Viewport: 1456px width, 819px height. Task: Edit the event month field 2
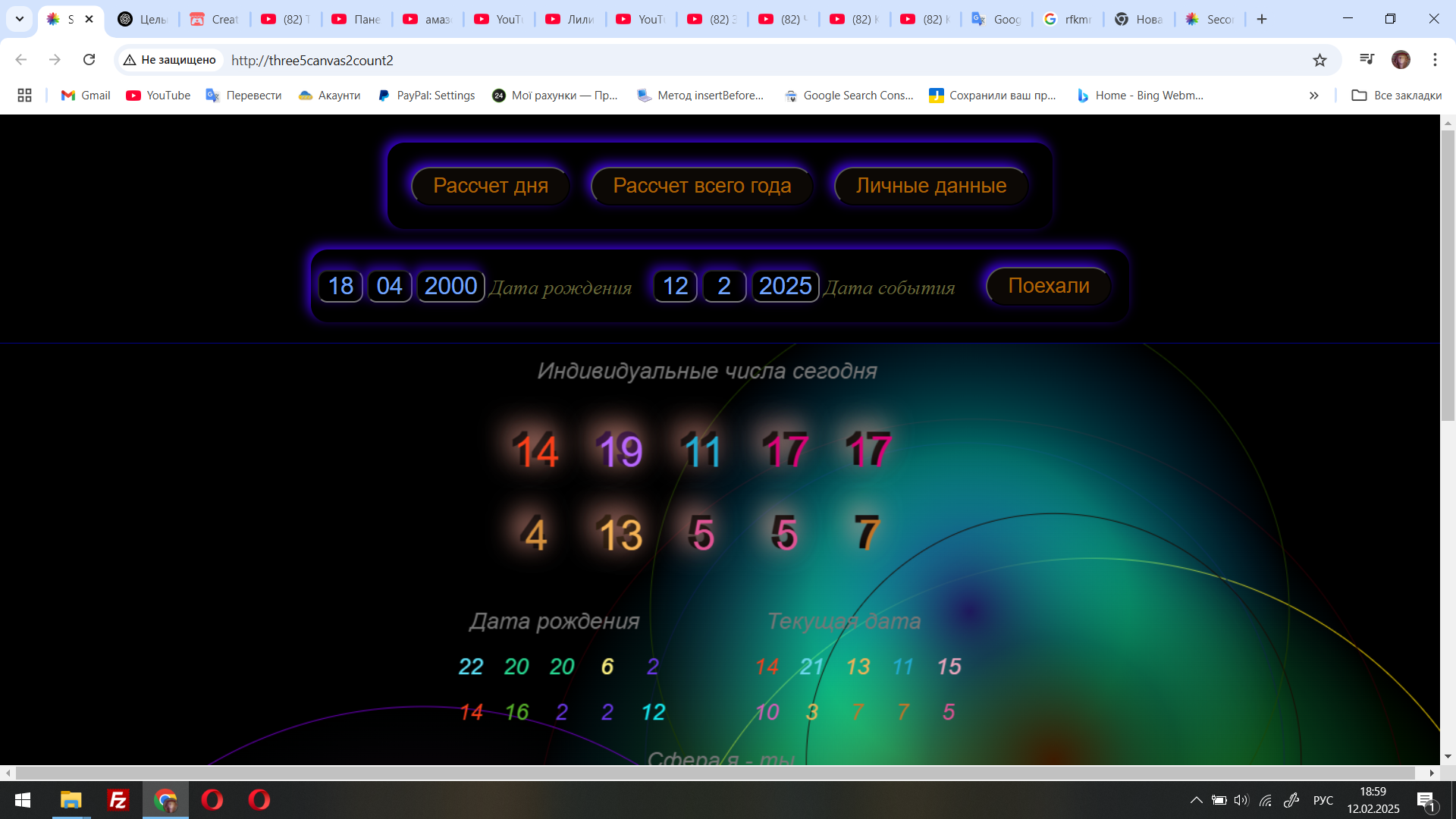tap(725, 286)
